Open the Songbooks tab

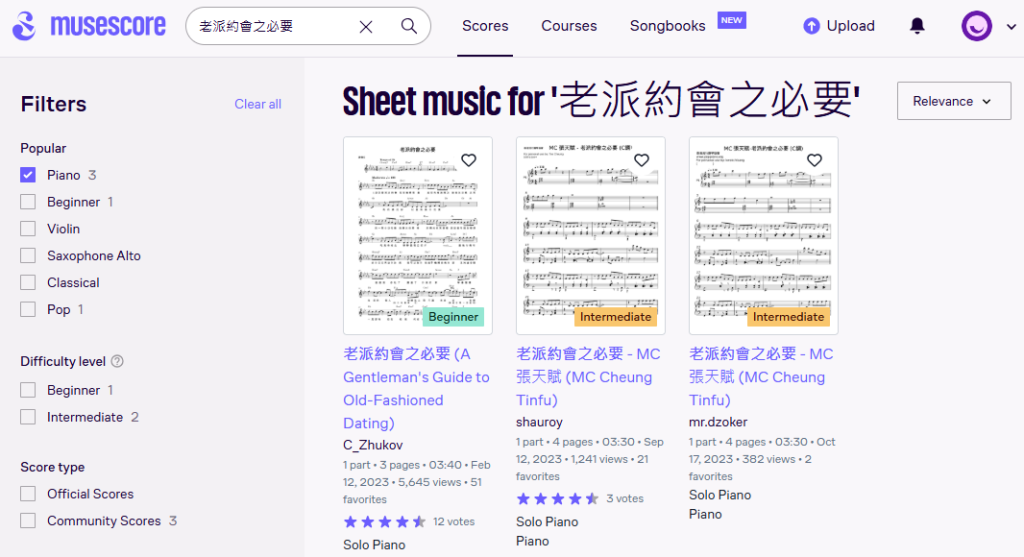[x=667, y=26]
